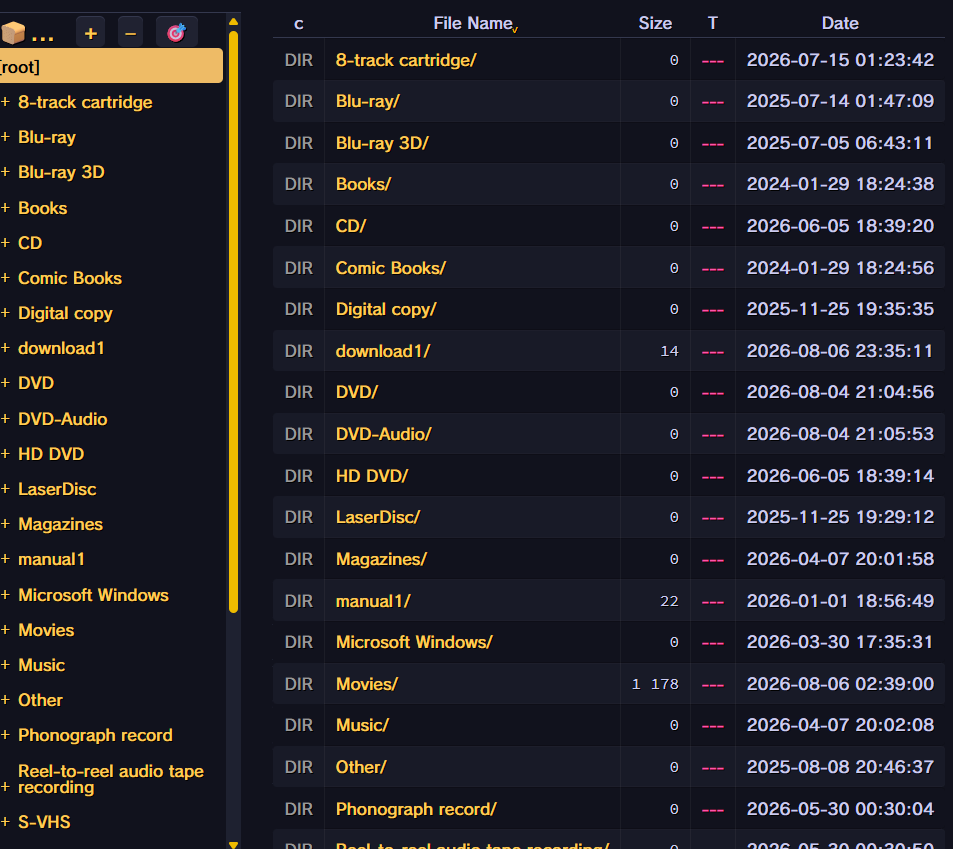Viewport: 953px width, 849px height.
Task: Open the Microsoft Windows/ folder link
Action: (x=414, y=642)
